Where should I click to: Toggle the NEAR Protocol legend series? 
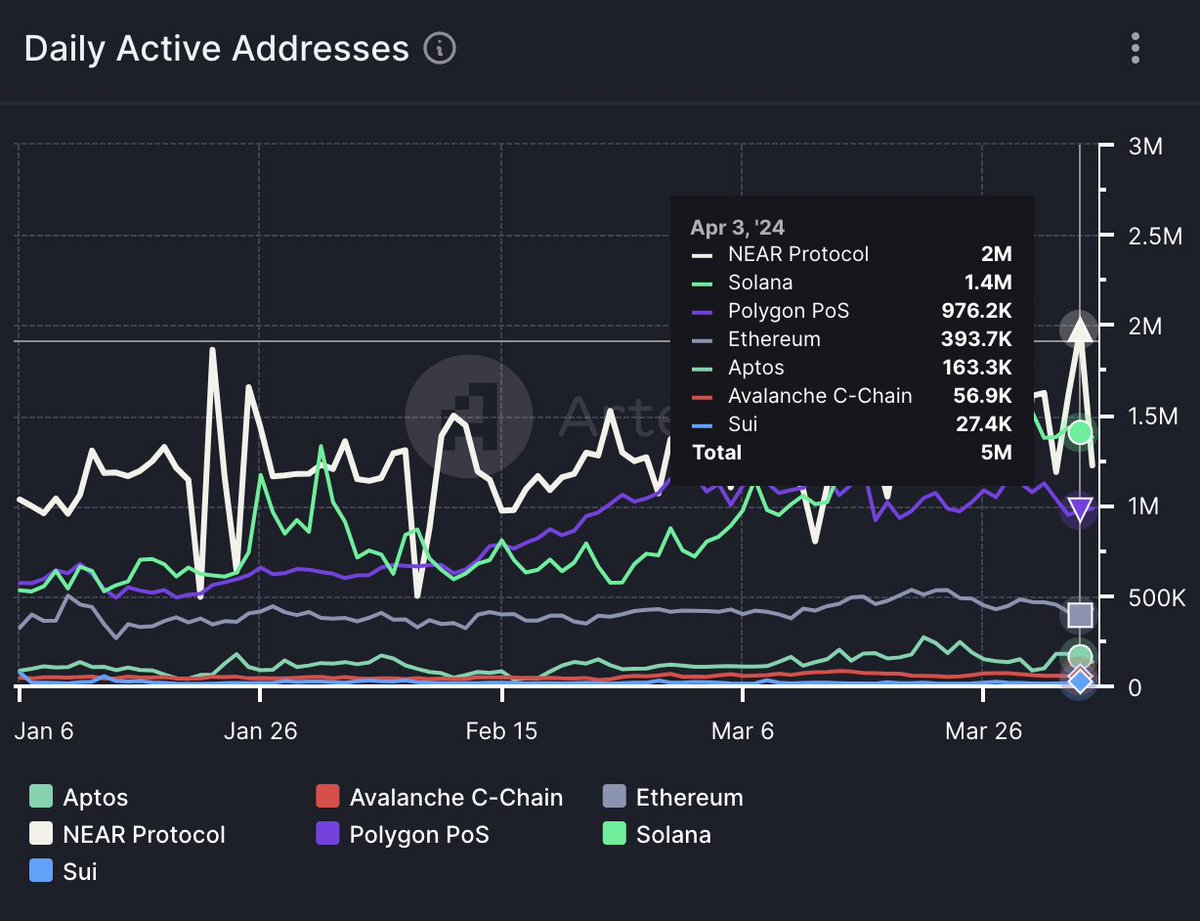click(127, 834)
